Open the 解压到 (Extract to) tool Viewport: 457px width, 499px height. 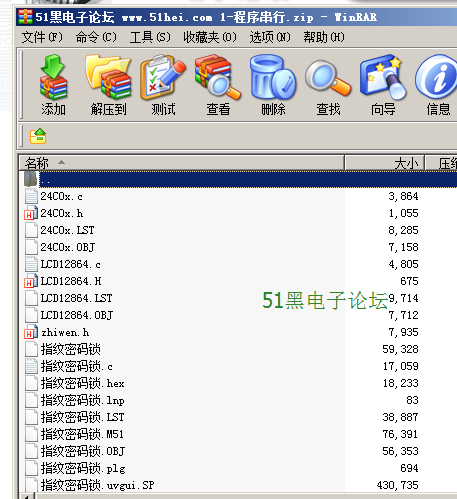click(108, 85)
